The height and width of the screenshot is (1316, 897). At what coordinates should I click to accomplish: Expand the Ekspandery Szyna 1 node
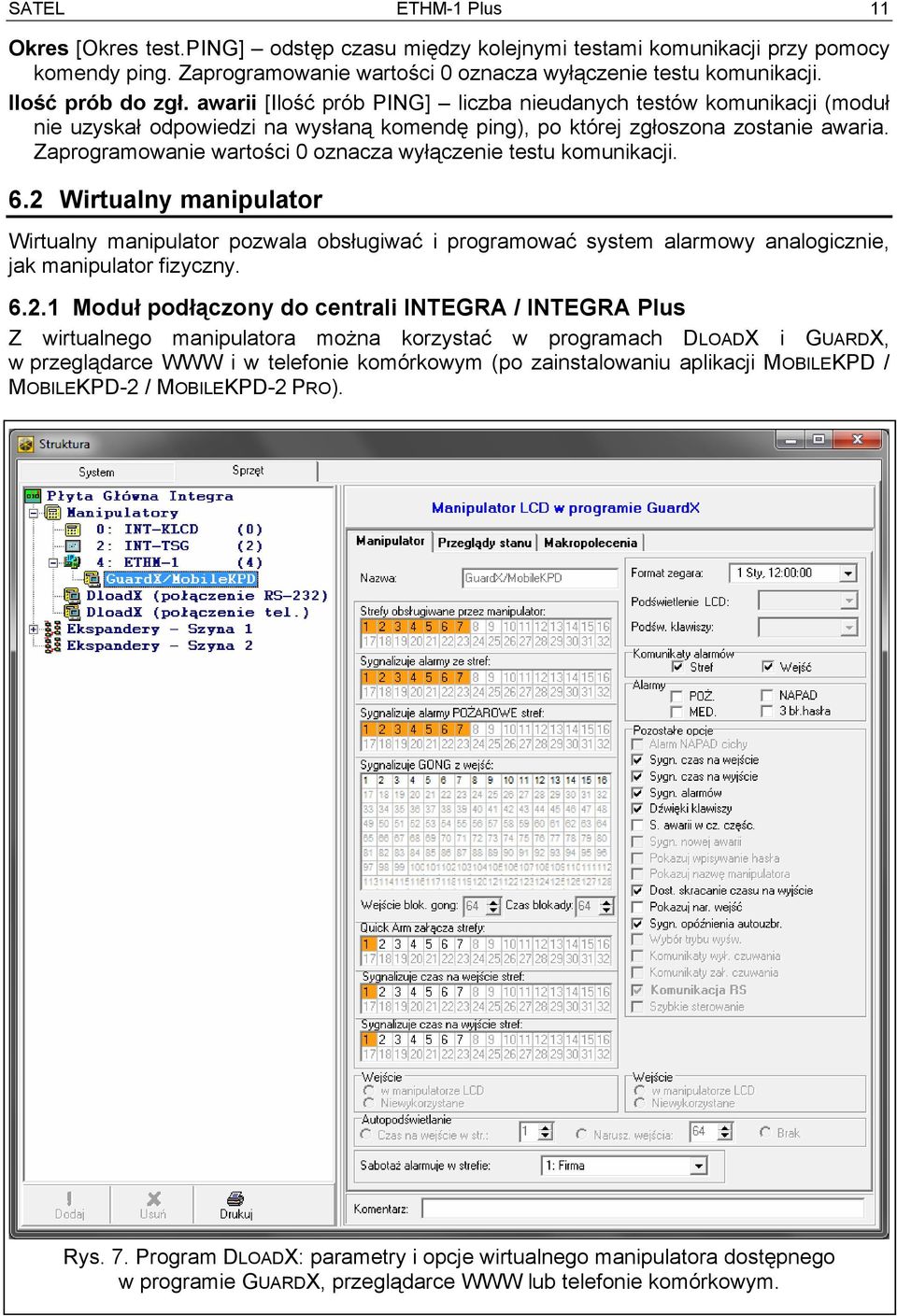(x=34, y=629)
